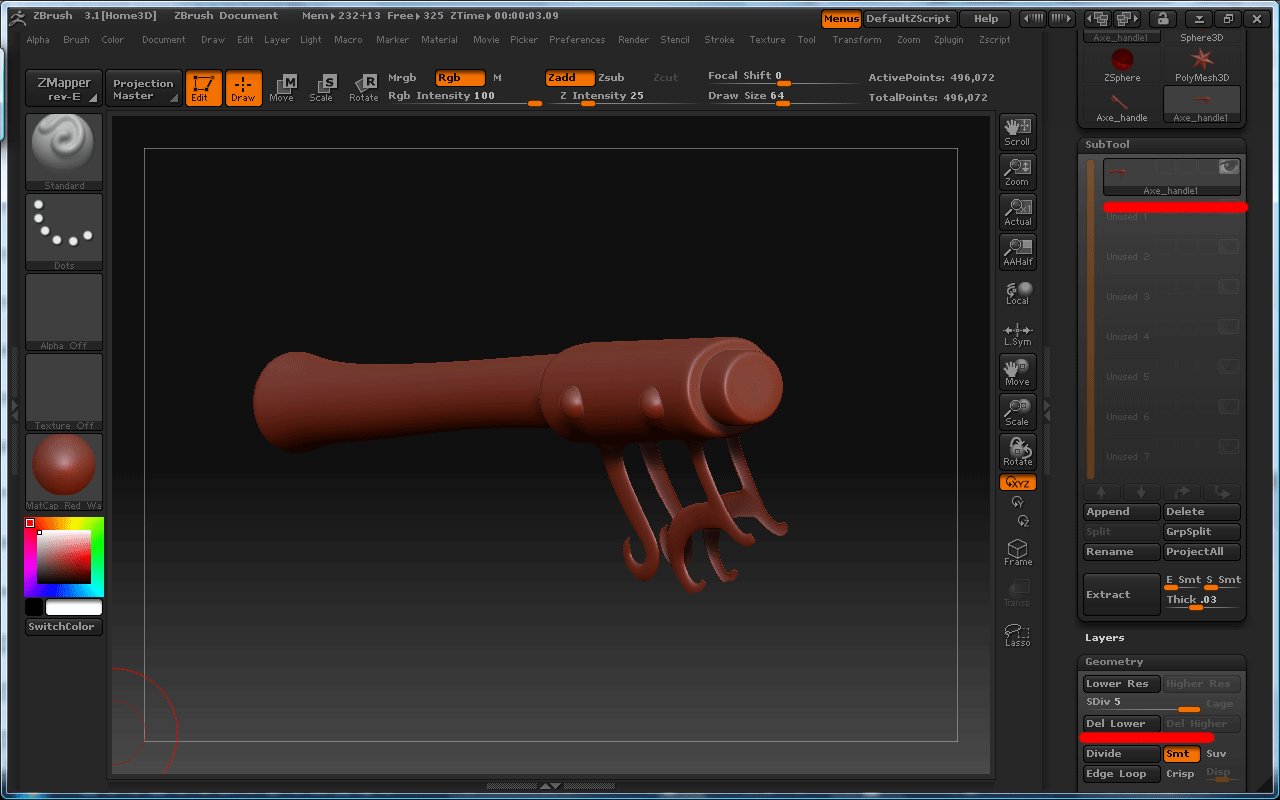Toggle the Zsub sculpt mode
Screen dimensions: 1280x800
611,78
